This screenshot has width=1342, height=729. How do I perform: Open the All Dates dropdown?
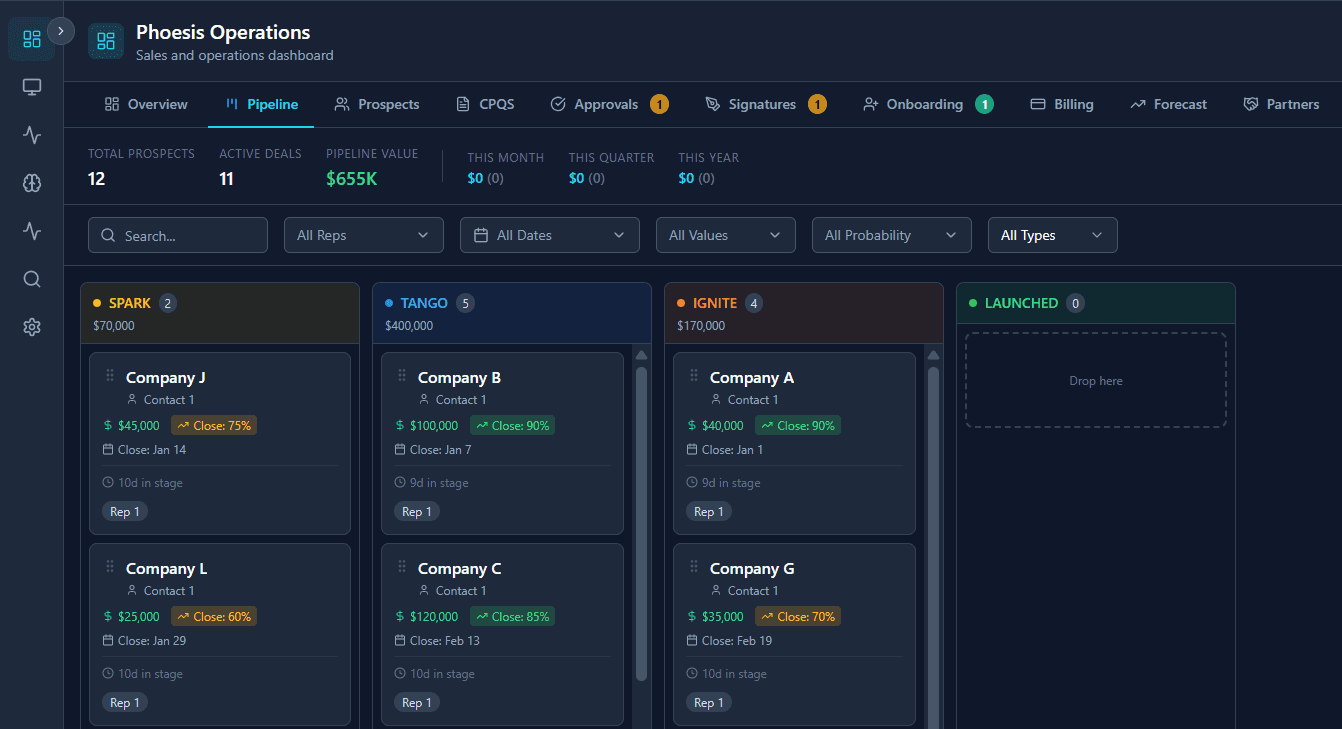pyautogui.click(x=550, y=235)
